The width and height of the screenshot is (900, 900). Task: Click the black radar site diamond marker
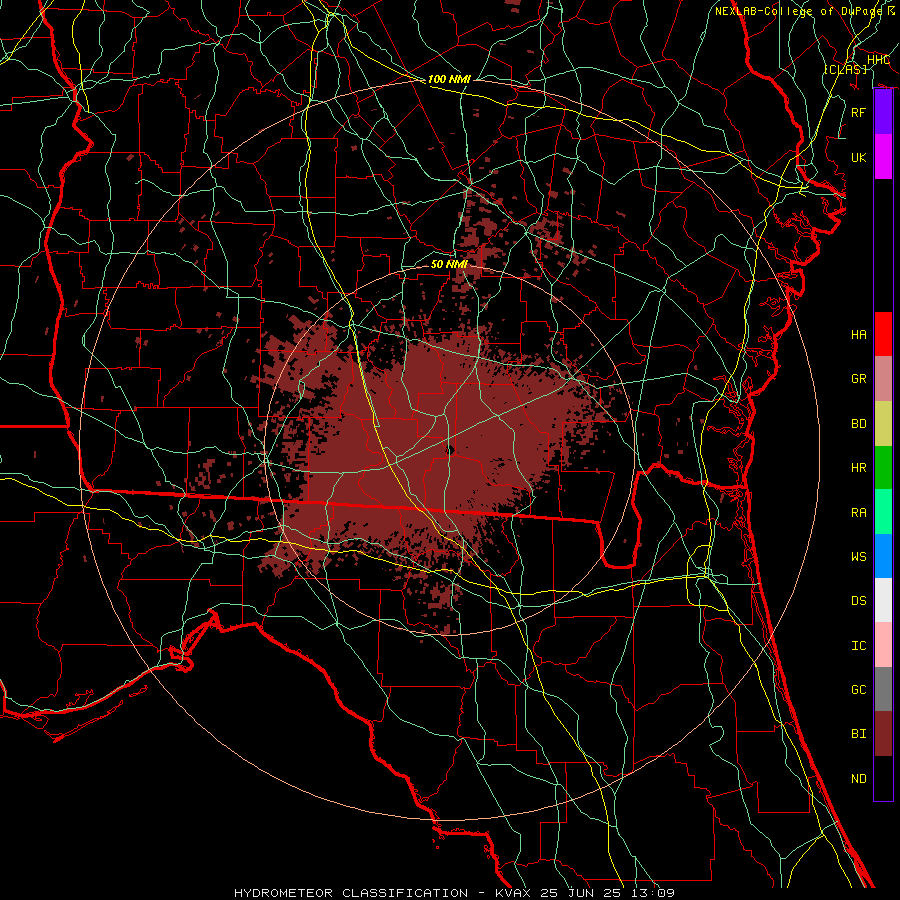pos(450,450)
